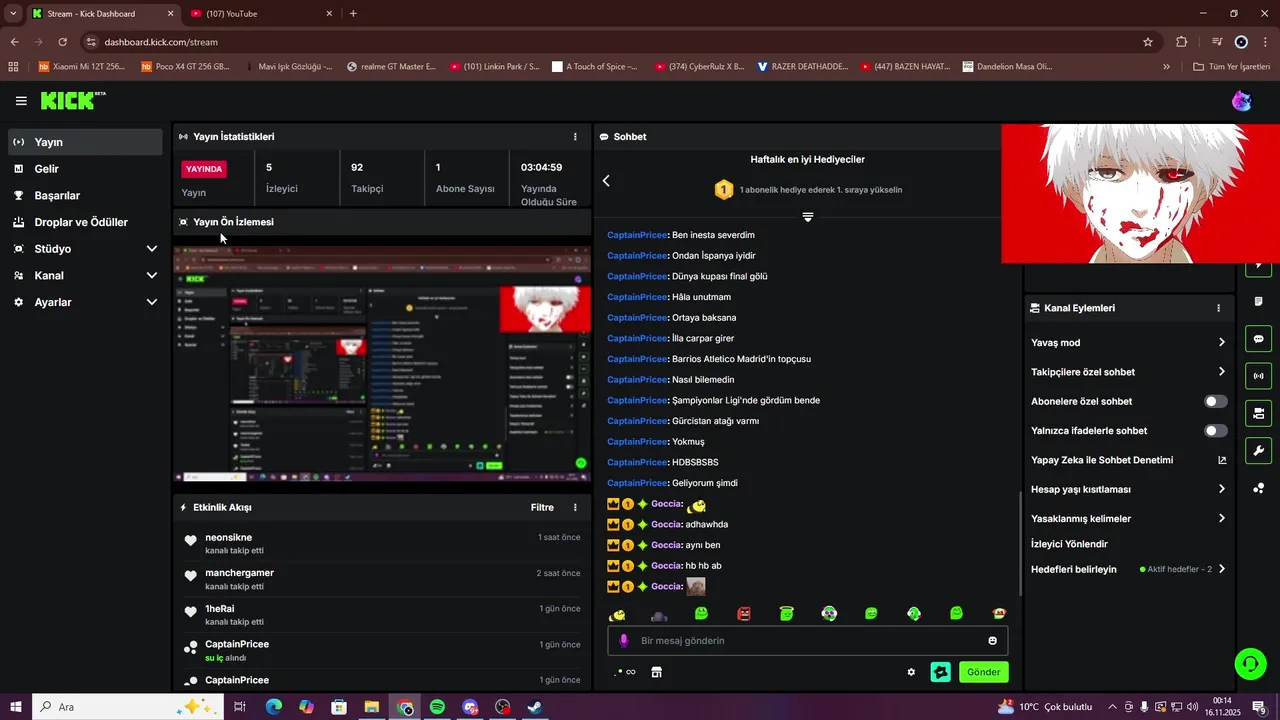The width and height of the screenshot is (1280, 720).
Task: Open the Kanal Eylemleri three-dot menu
Action: tap(1218, 309)
